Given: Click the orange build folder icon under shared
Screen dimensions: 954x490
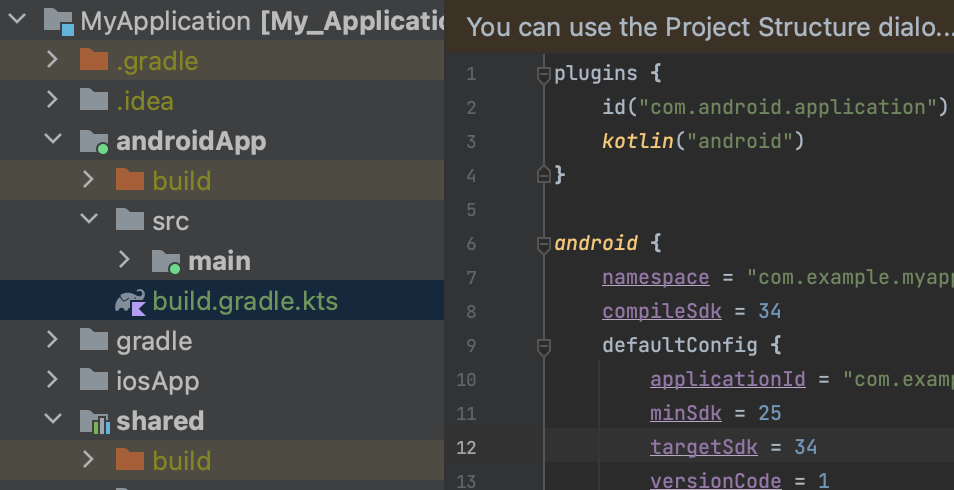Looking at the screenshot, I should point(130,460).
